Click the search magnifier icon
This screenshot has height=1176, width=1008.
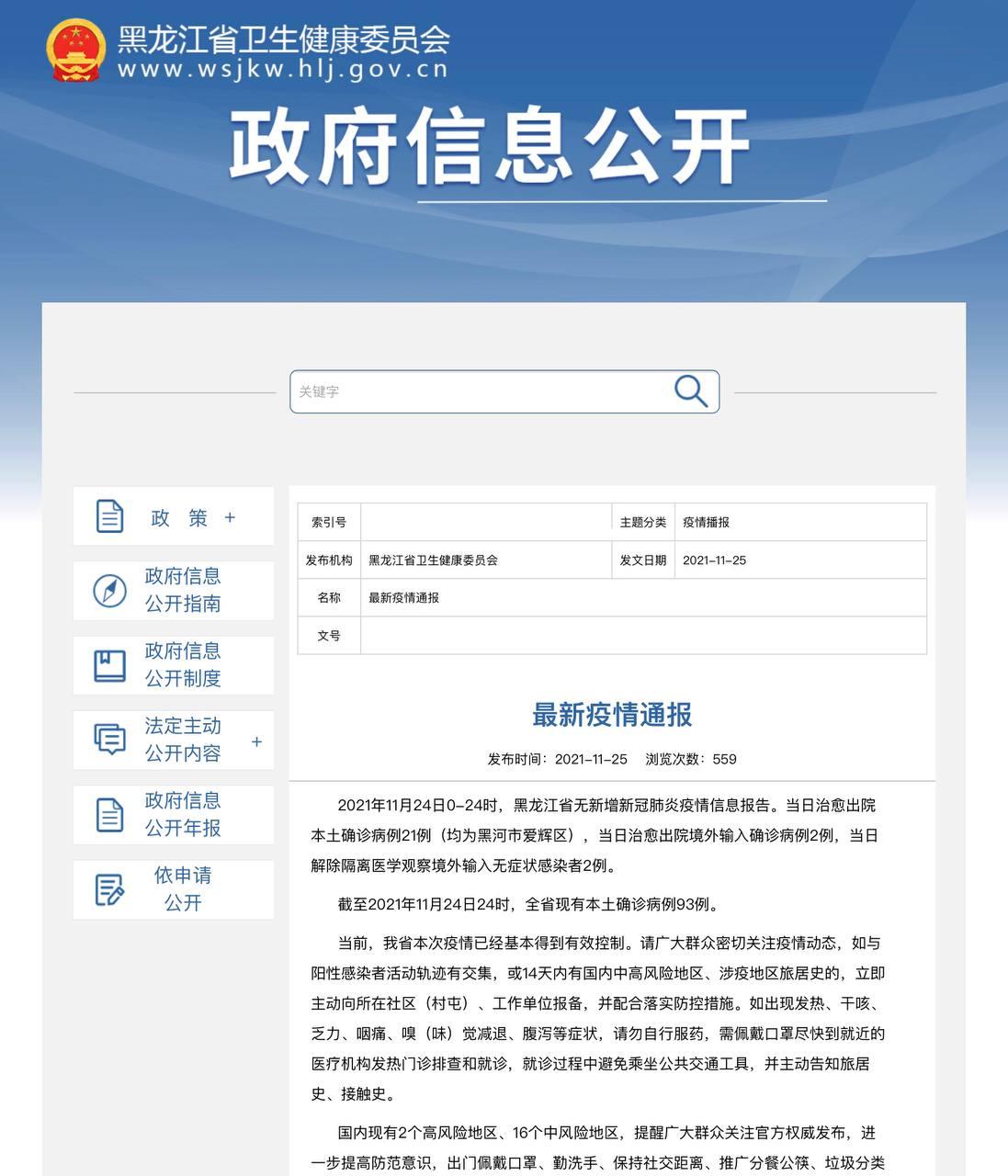(690, 390)
